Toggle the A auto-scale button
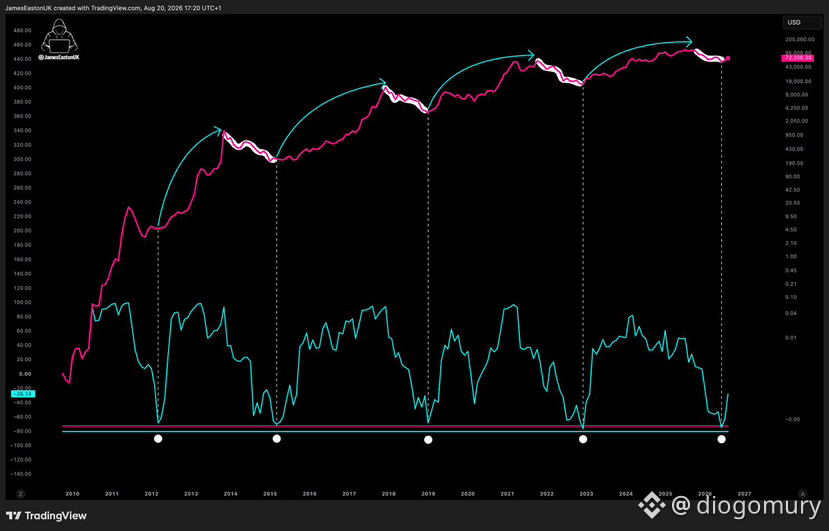This screenshot has height=531, width=829. [803, 493]
